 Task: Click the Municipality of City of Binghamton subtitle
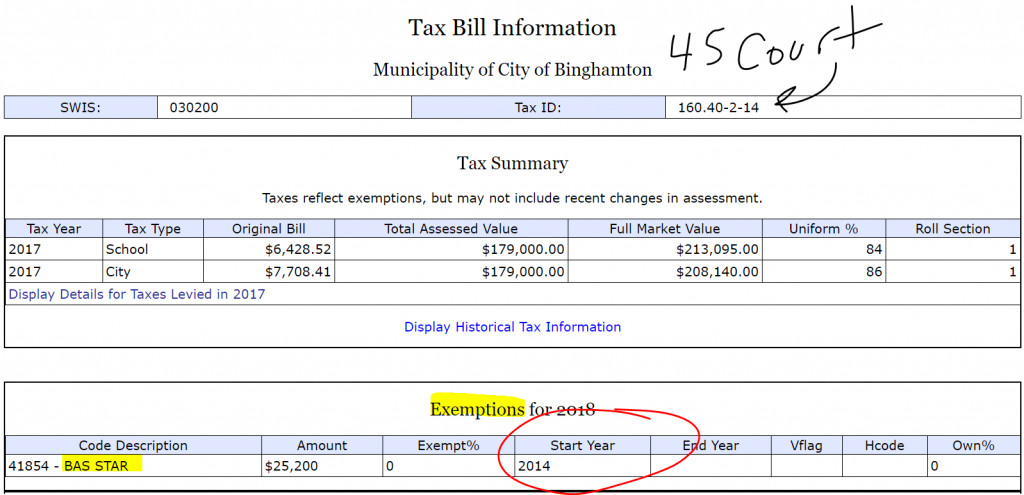click(512, 70)
